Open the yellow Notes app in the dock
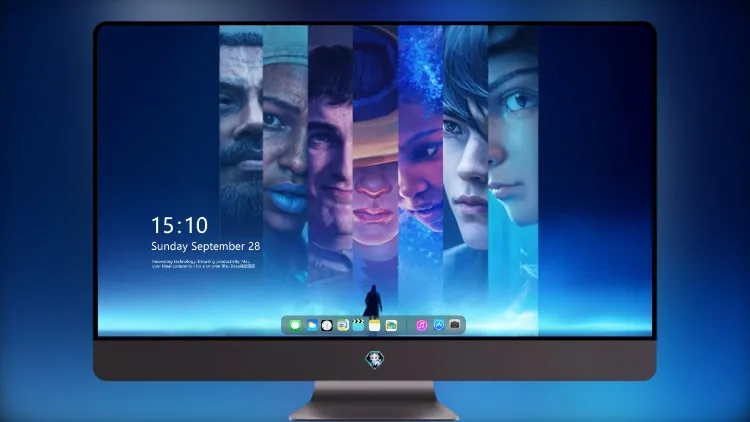Viewport: 750px width, 422px height. tap(375, 325)
